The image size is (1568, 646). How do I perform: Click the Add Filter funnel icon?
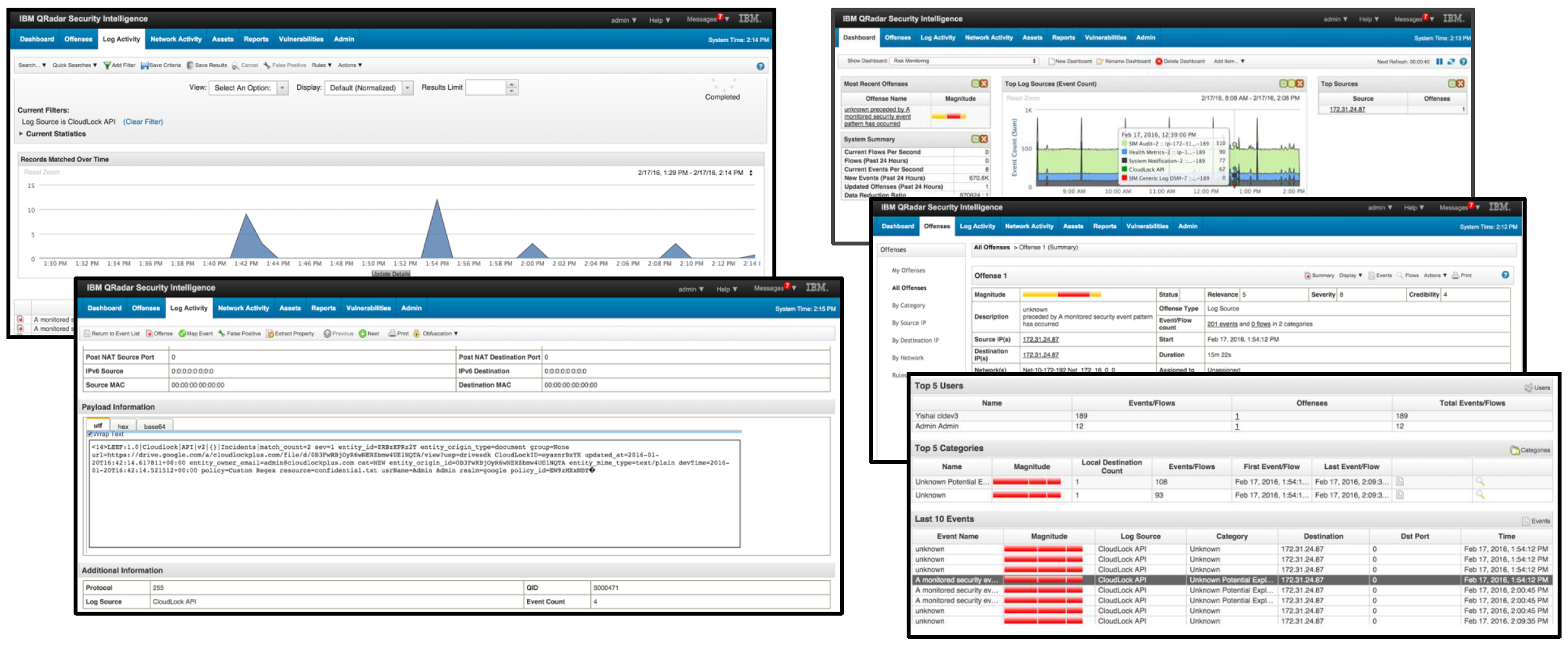(107, 65)
